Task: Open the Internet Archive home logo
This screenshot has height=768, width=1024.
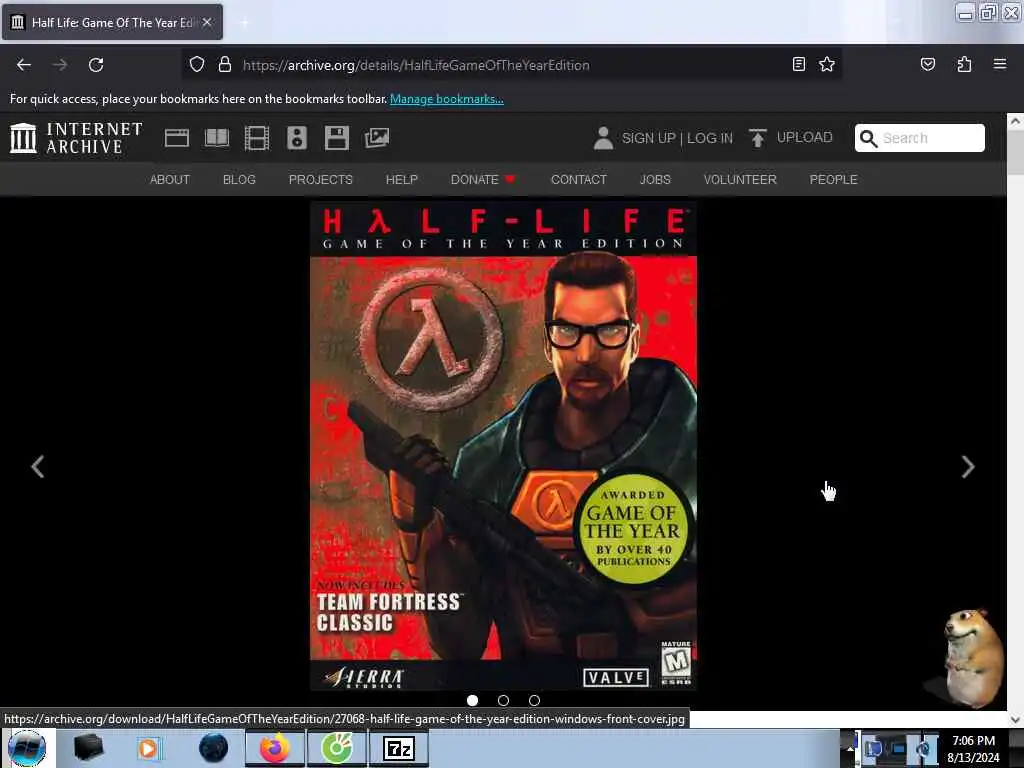Action: pos(76,138)
